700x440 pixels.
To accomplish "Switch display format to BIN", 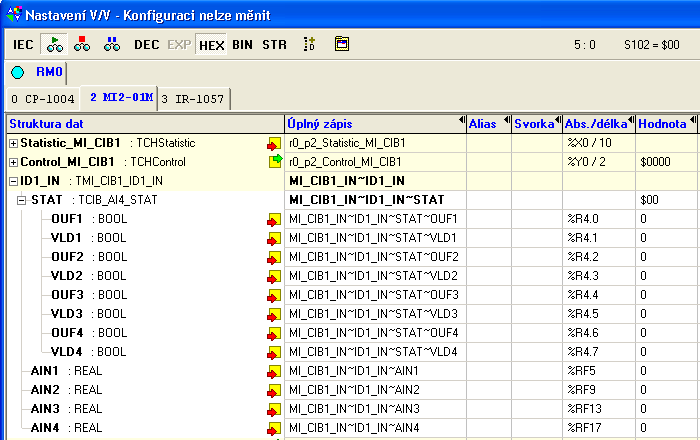I will 242,45.
